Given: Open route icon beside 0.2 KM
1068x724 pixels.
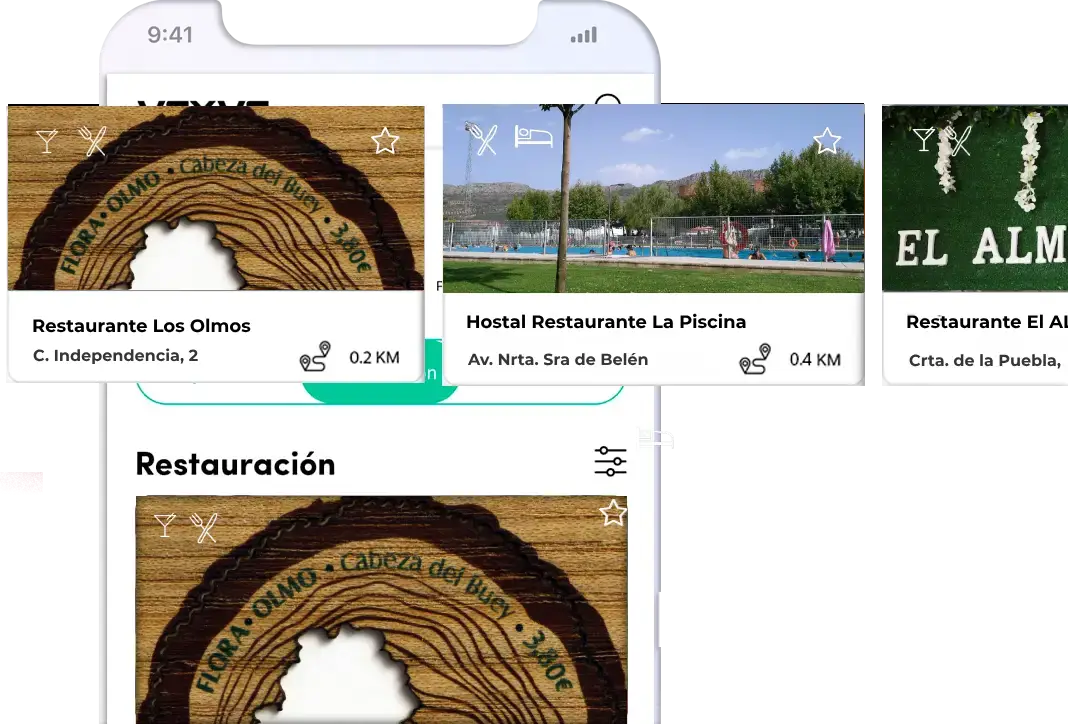Looking at the screenshot, I should click(315, 356).
